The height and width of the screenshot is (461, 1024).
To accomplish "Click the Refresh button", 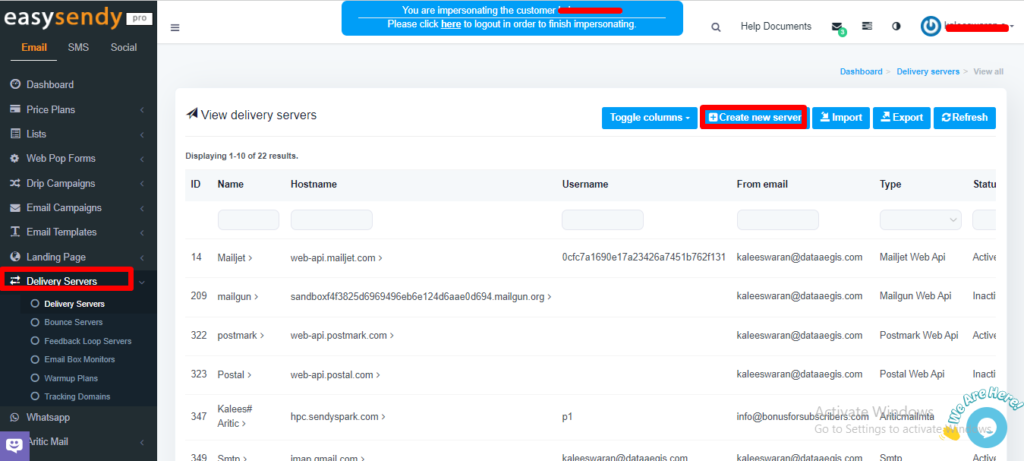I will pos(964,118).
